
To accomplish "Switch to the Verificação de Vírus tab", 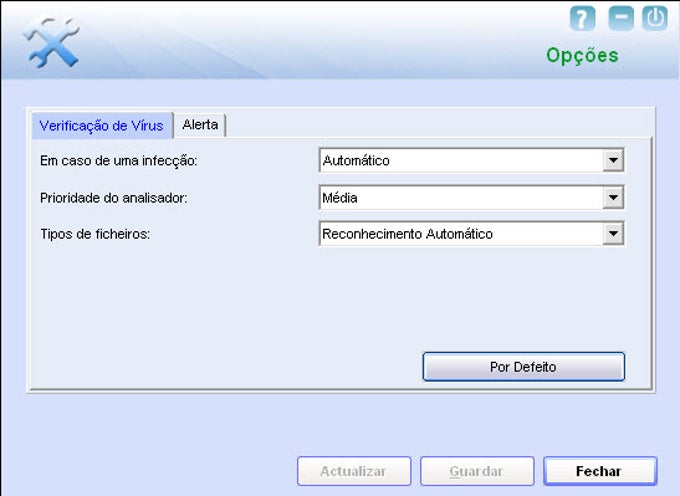I will [x=102, y=126].
